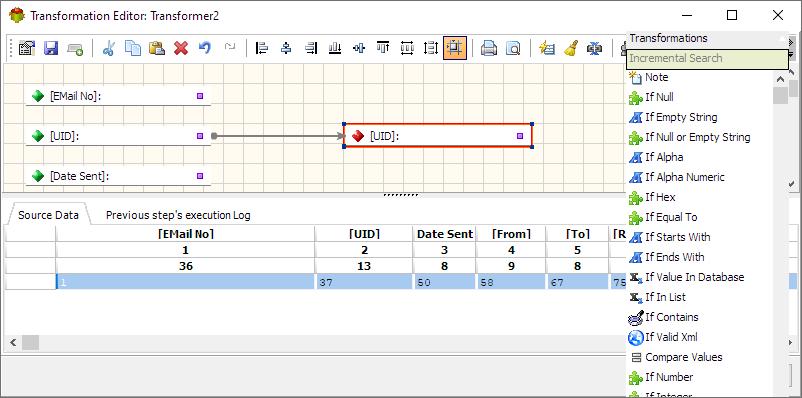Toggle the highlighted snap-to-grid button
This screenshot has width=802, height=398.
[x=455, y=48]
